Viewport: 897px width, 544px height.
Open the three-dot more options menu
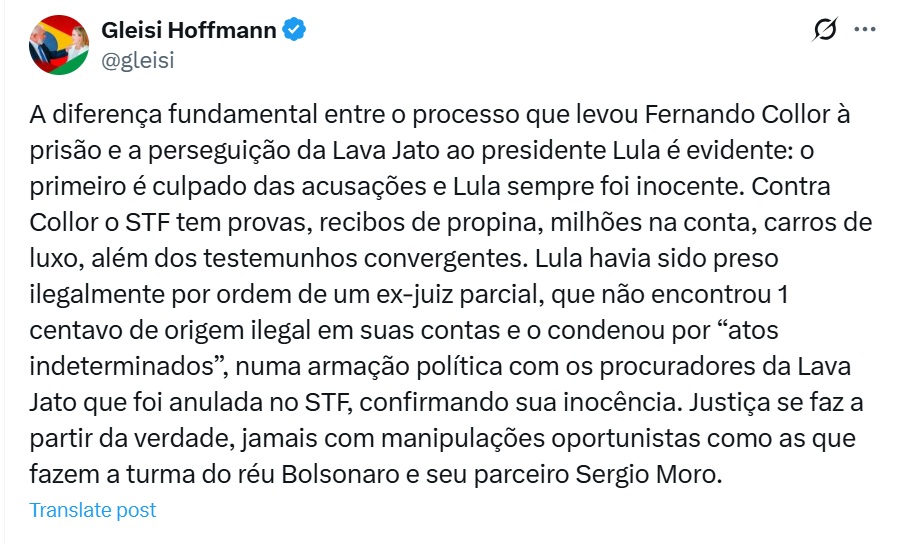(x=865, y=29)
